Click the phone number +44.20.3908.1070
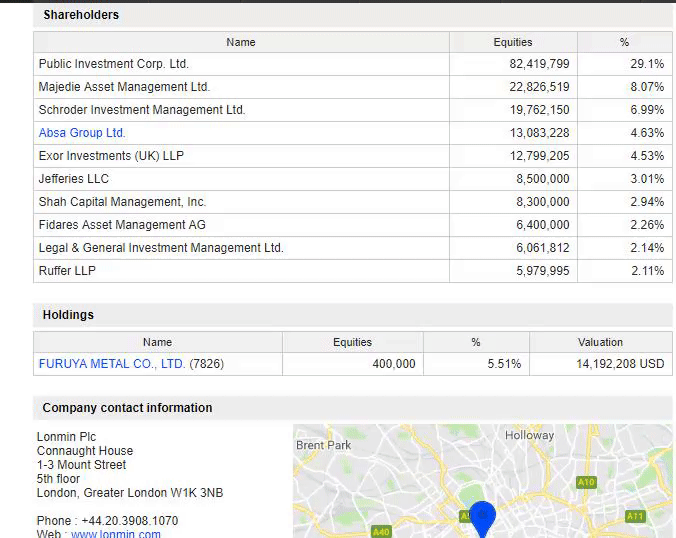 click(x=130, y=521)
